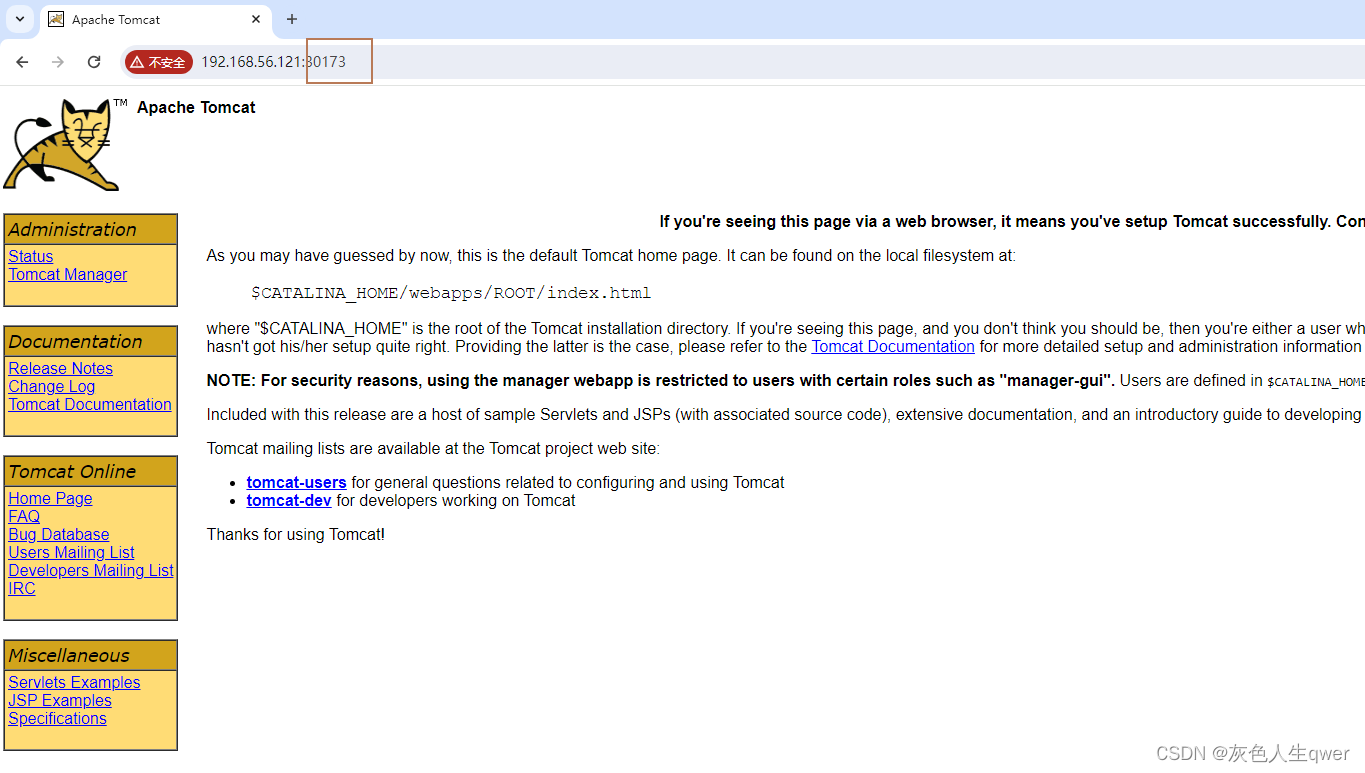Image resolution: width=1365 pixels, height=773 pixels.
Task: Open the FAQ link
Action: pyautogui.click(x=24, y=516)
